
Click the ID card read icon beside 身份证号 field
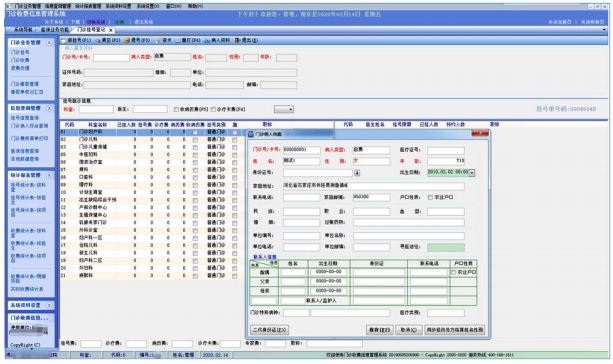pos(357,172)
